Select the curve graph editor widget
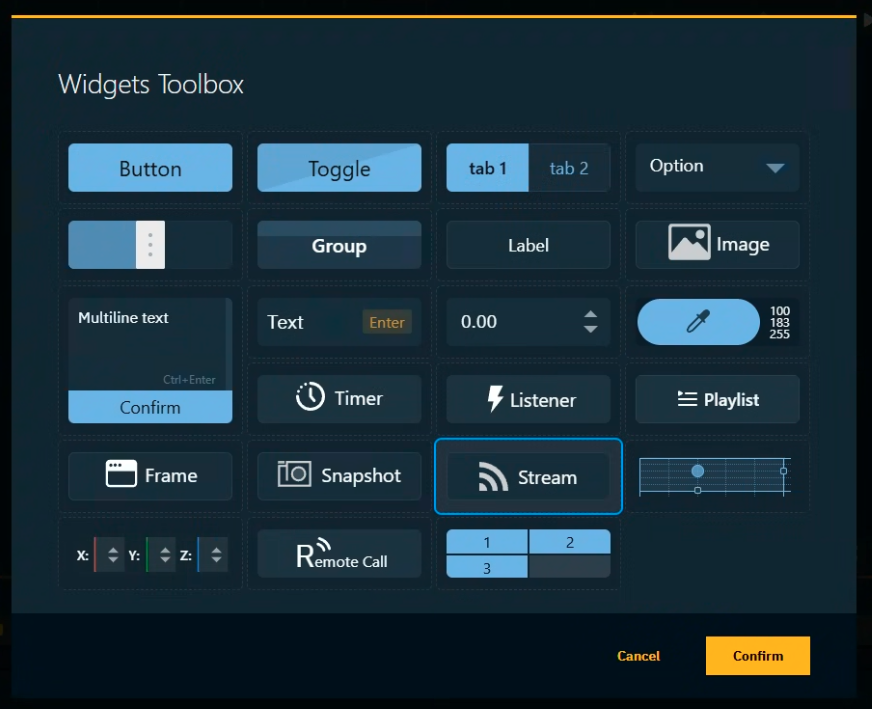Viewport: 872px width, 709px height. pyautogui.click(x=715, y=477)
